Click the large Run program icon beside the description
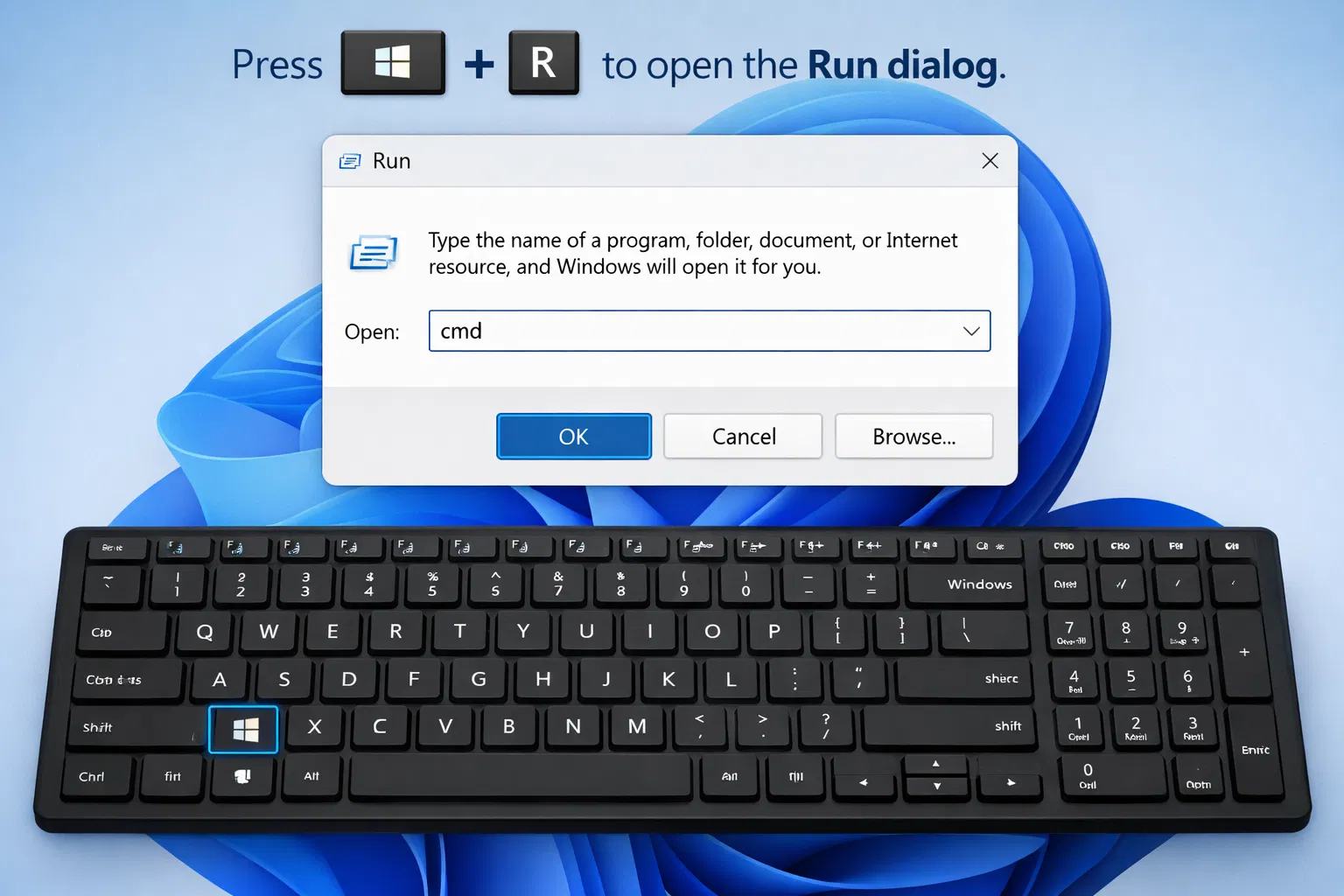 [x=374, y=252]
